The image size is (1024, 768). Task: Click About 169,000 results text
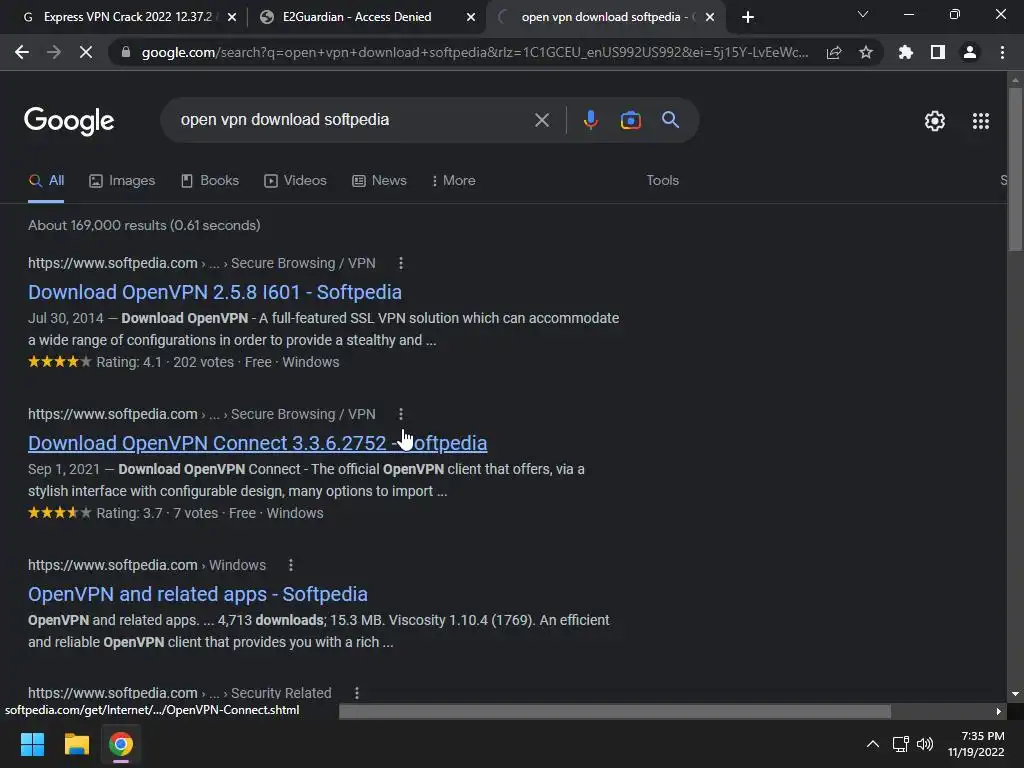click(144, 225)
